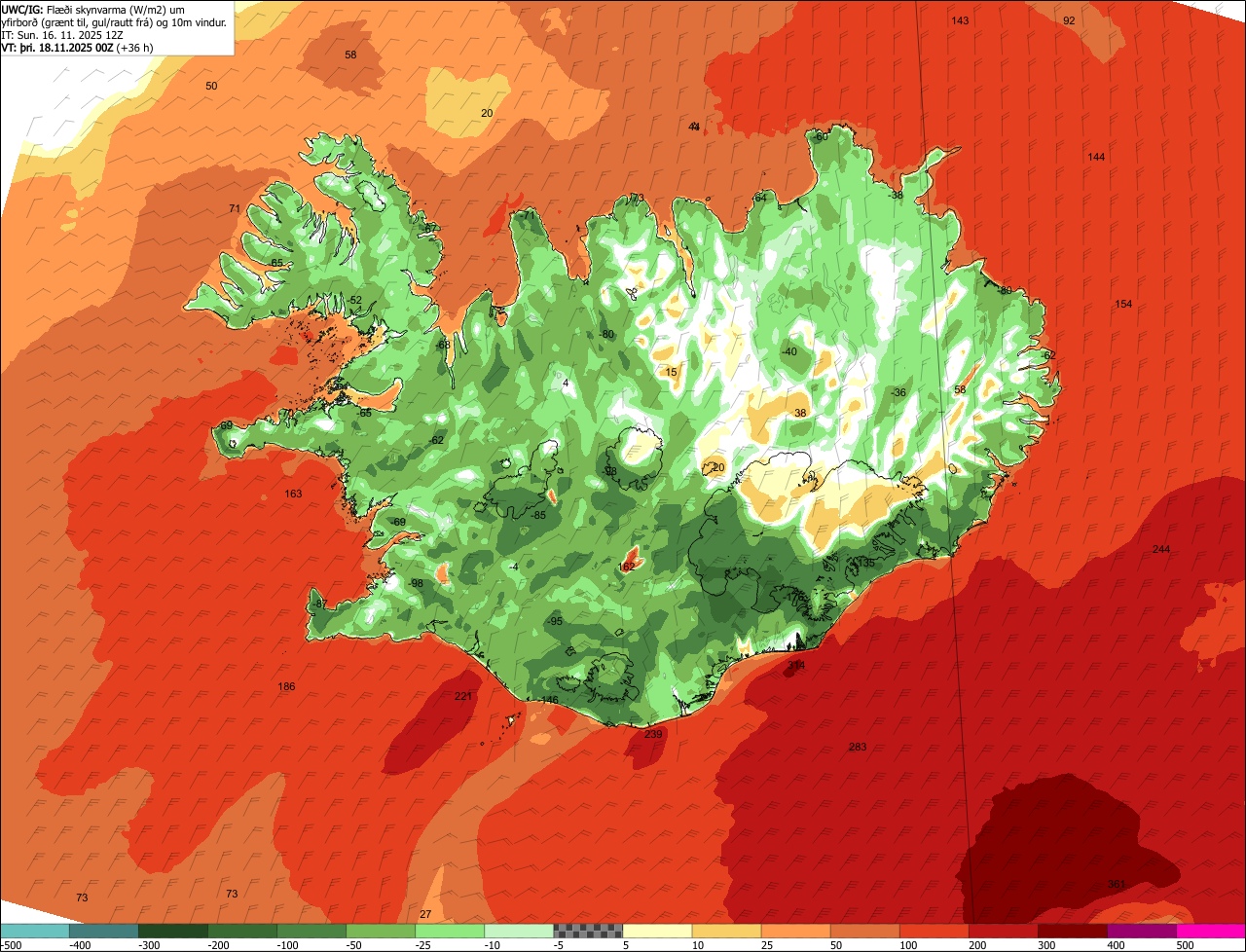
Task: Click the map value 15
Action: [x=670, y=373]
